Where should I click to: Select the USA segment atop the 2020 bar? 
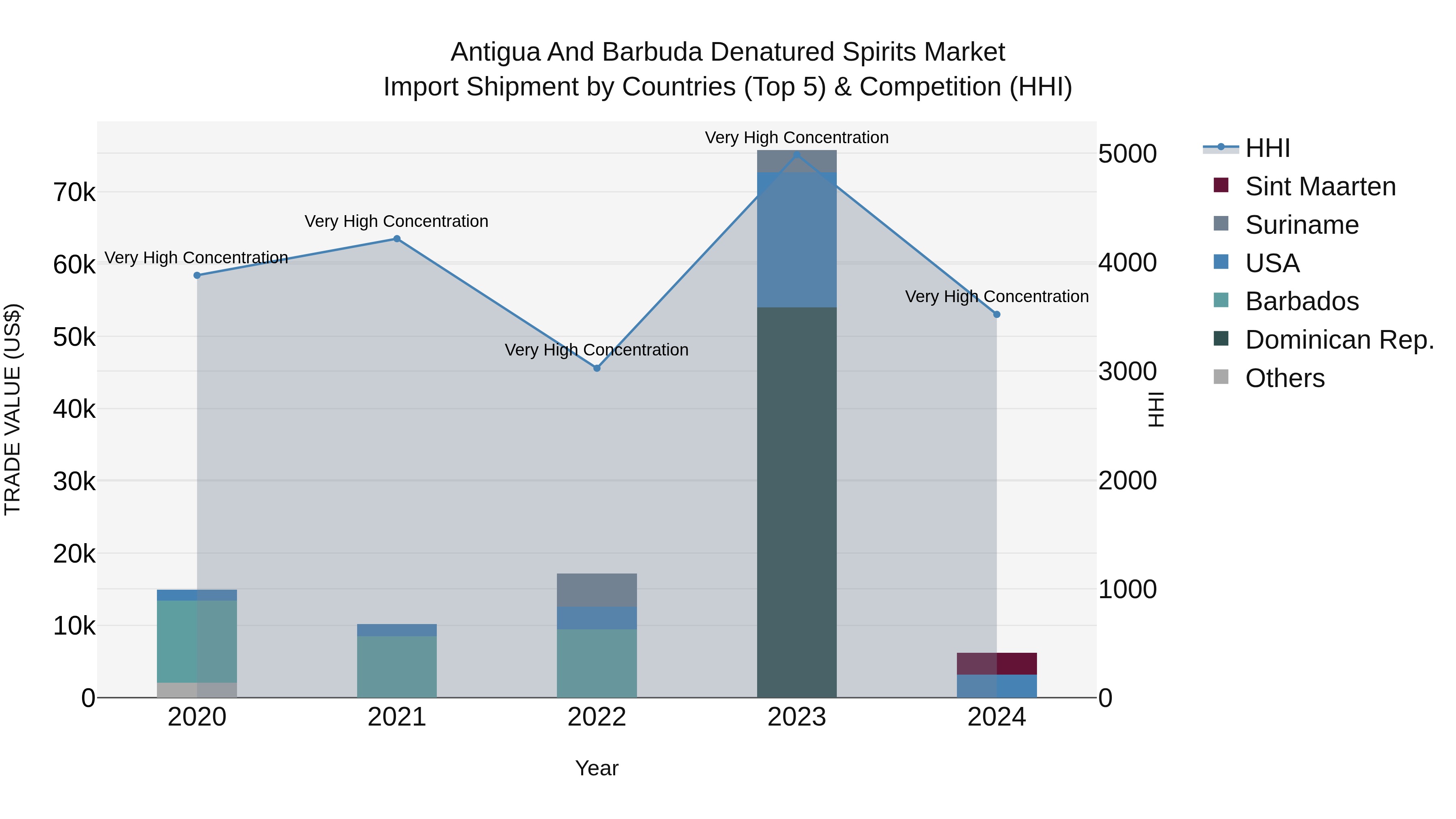[x=197, y=595]
